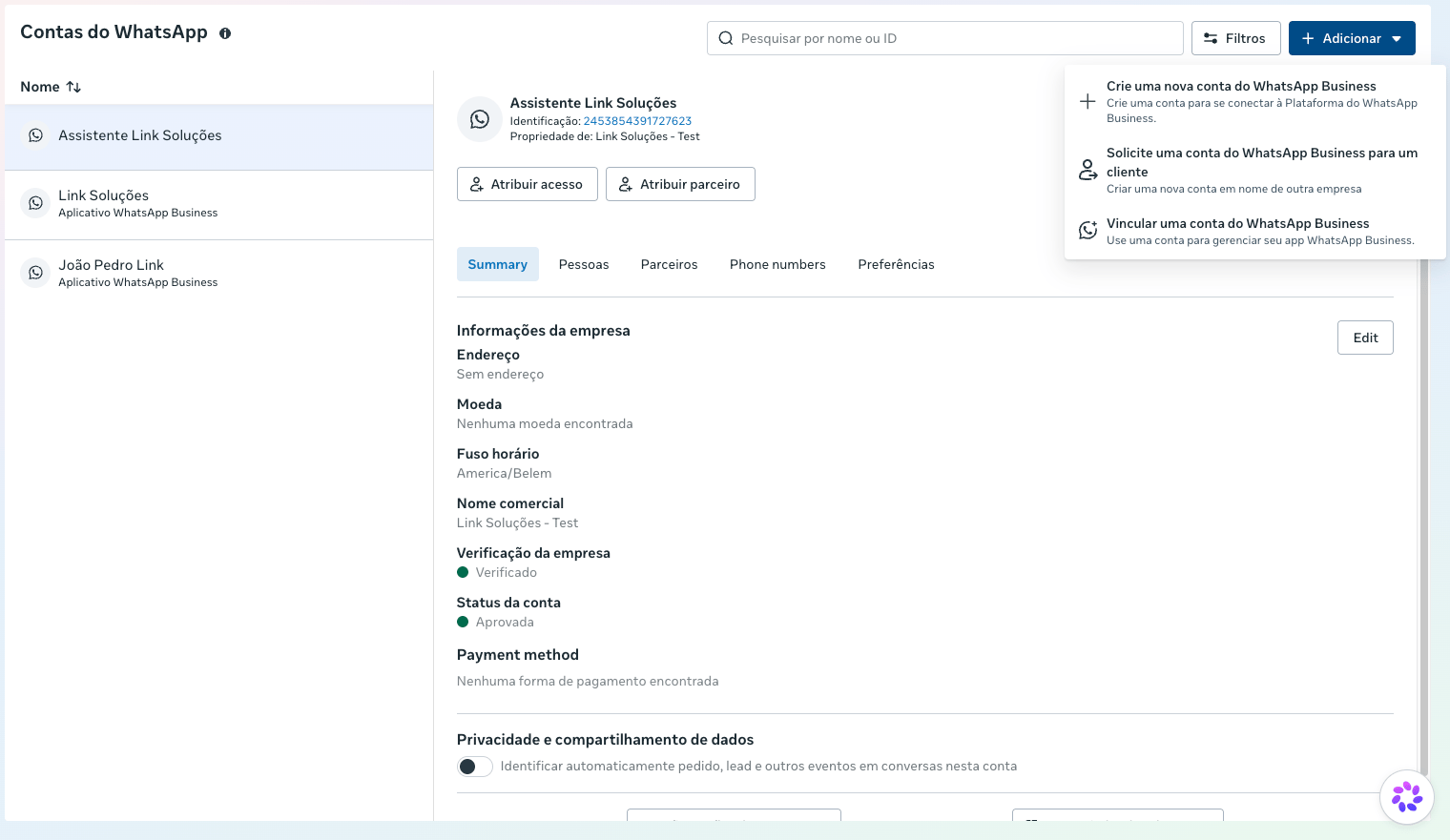Click the WhatsApp link icon for Vincular option
The width and height of the screenshot is (1450, 840).
coord(1087,231)
